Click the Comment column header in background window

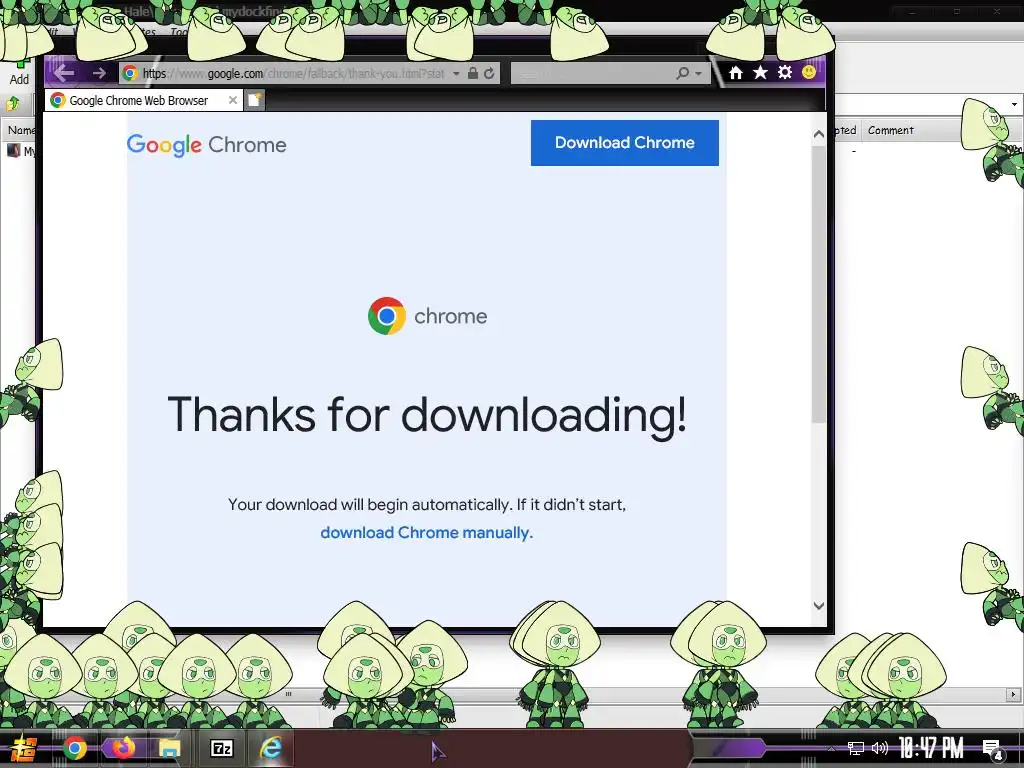(891, 130)
